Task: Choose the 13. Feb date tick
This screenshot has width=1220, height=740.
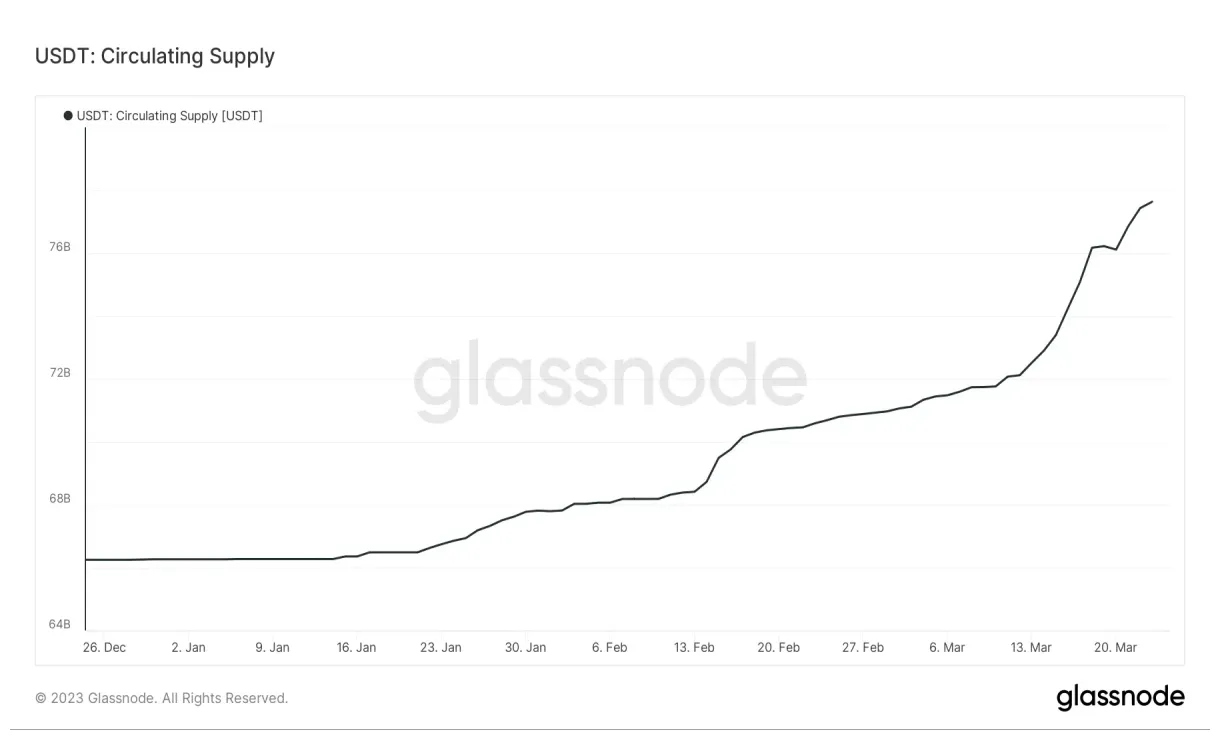Action: click(693, 648)
